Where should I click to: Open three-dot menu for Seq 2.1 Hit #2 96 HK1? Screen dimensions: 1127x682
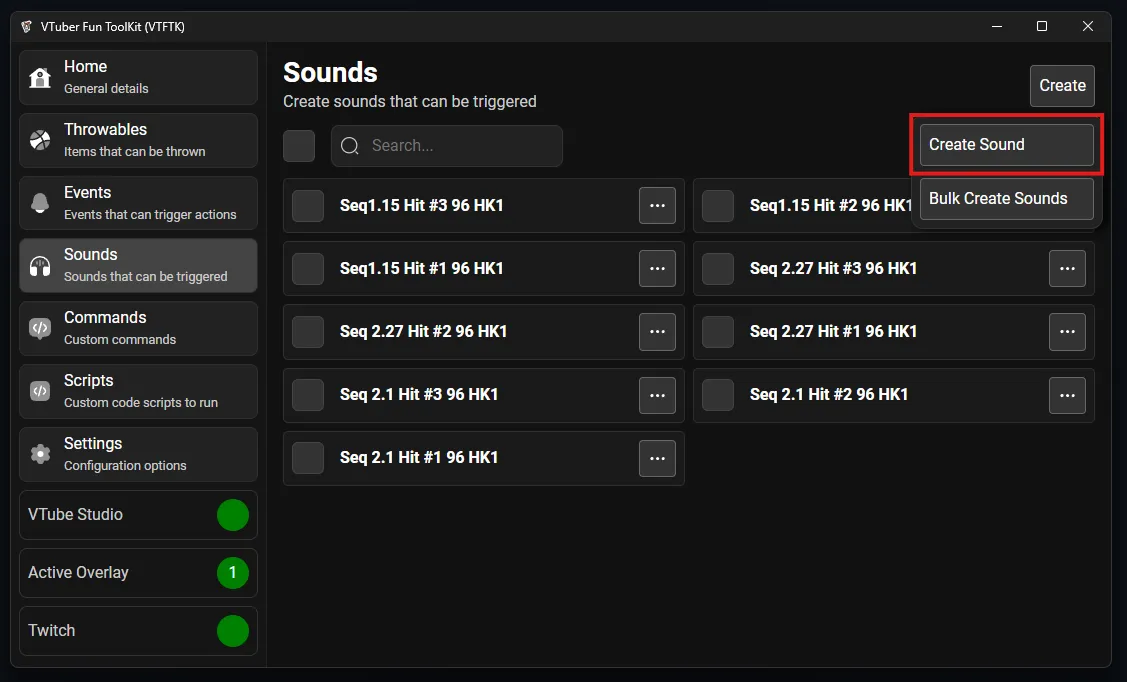coord(1067,395)
